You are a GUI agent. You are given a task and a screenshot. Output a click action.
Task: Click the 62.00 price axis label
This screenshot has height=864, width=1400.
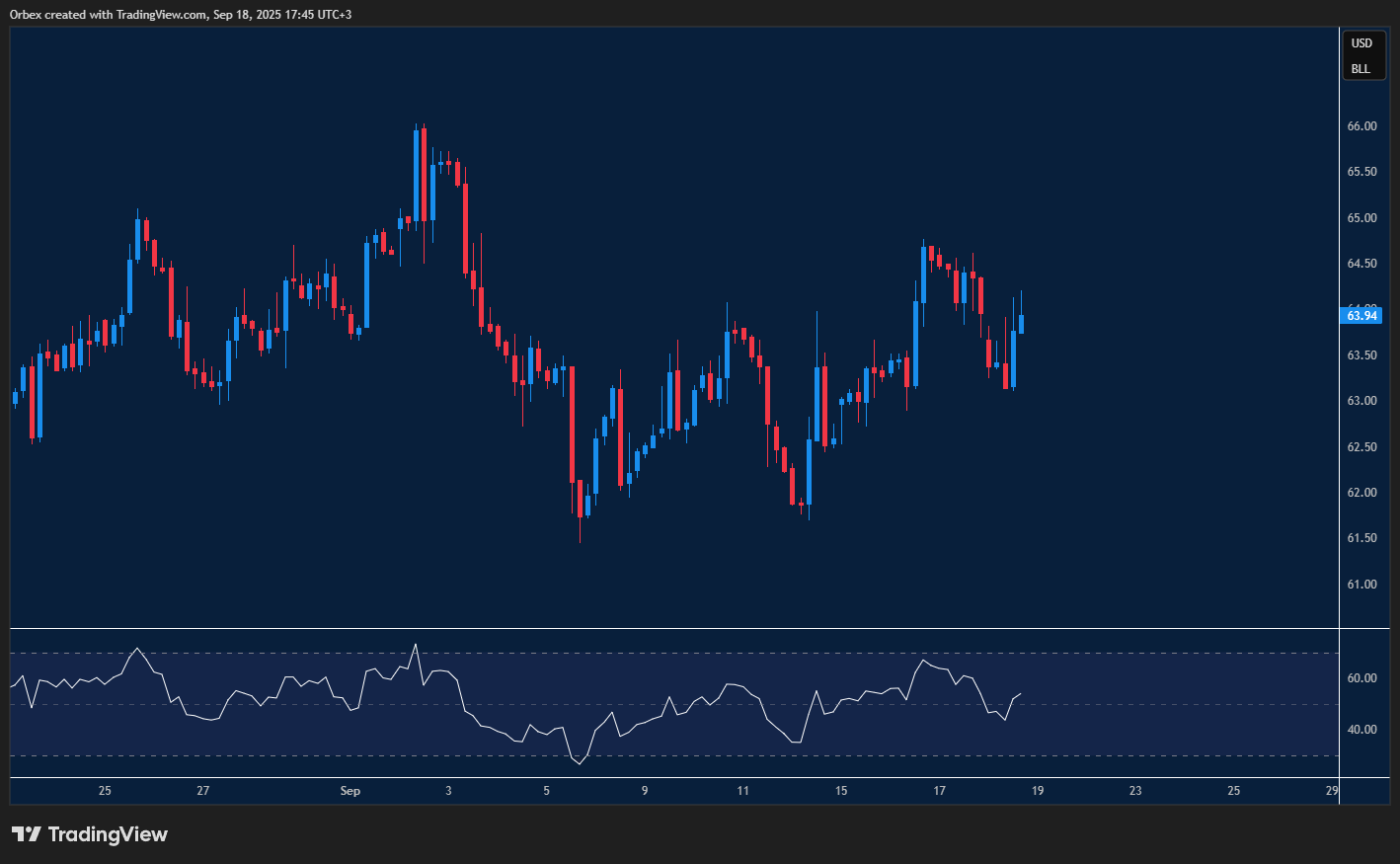coord(1361,493)
